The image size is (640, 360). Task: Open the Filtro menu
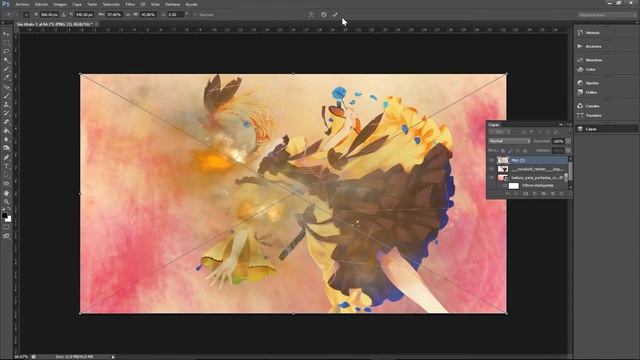(130, 4)
